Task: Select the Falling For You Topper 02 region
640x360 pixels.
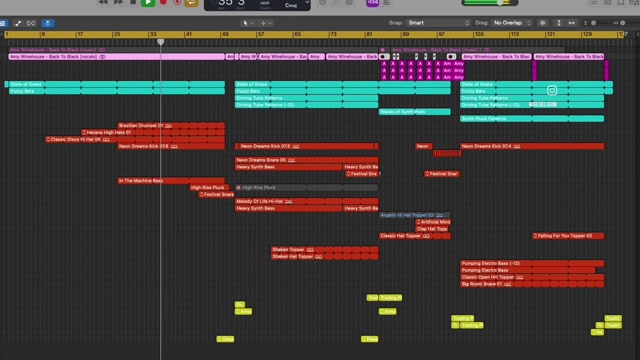Action: click(568, 236)
